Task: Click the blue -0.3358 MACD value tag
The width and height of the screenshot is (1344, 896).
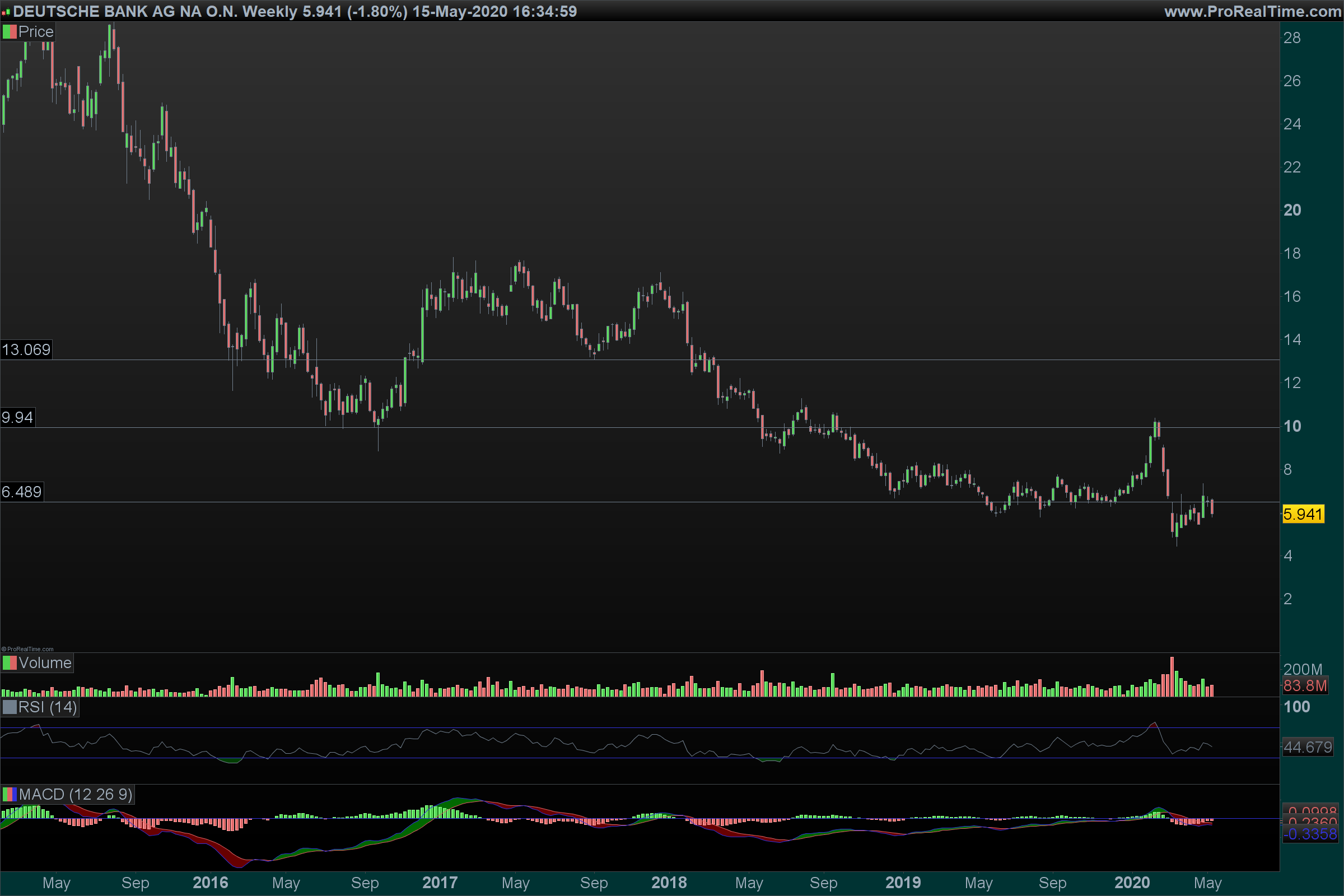Action: pyautogui.click(x=1310, y=834)
